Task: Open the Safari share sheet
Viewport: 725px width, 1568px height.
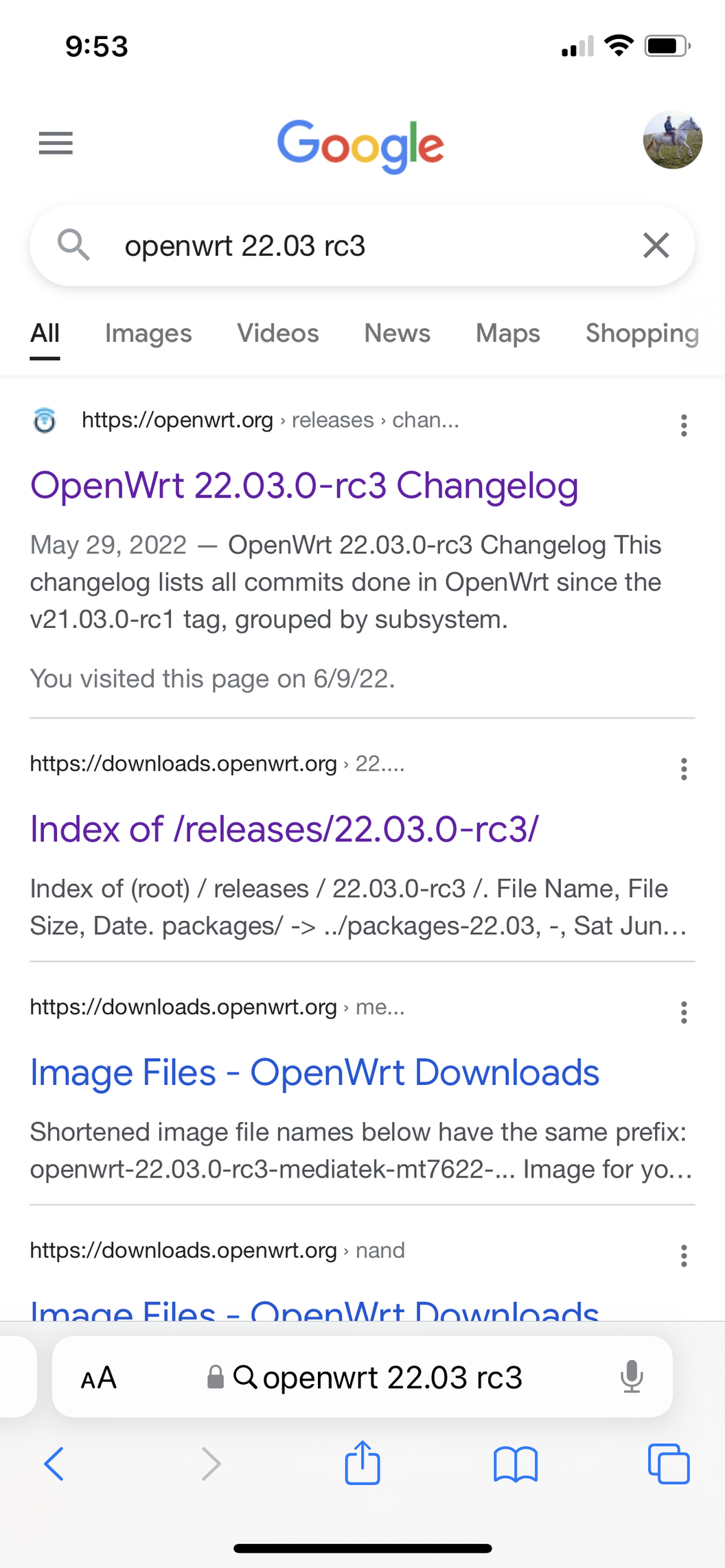Action: click(362, 1462)
